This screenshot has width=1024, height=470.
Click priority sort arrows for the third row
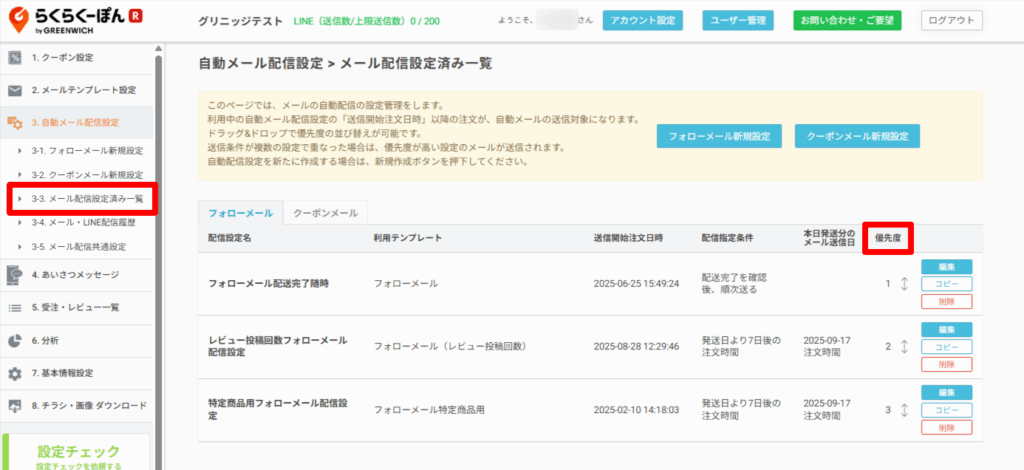[904, 410]
